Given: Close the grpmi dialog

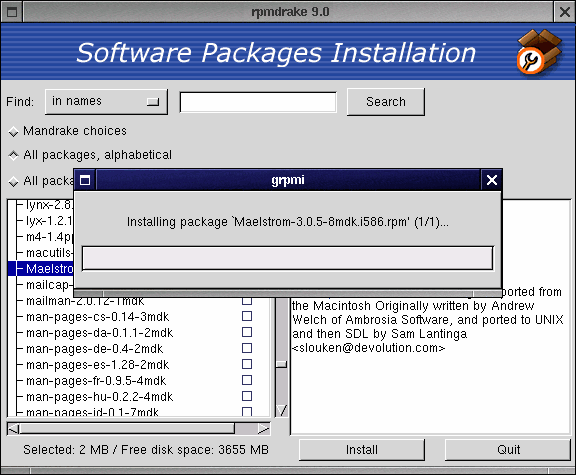Looking at the screenshot, I should [492, 180].
